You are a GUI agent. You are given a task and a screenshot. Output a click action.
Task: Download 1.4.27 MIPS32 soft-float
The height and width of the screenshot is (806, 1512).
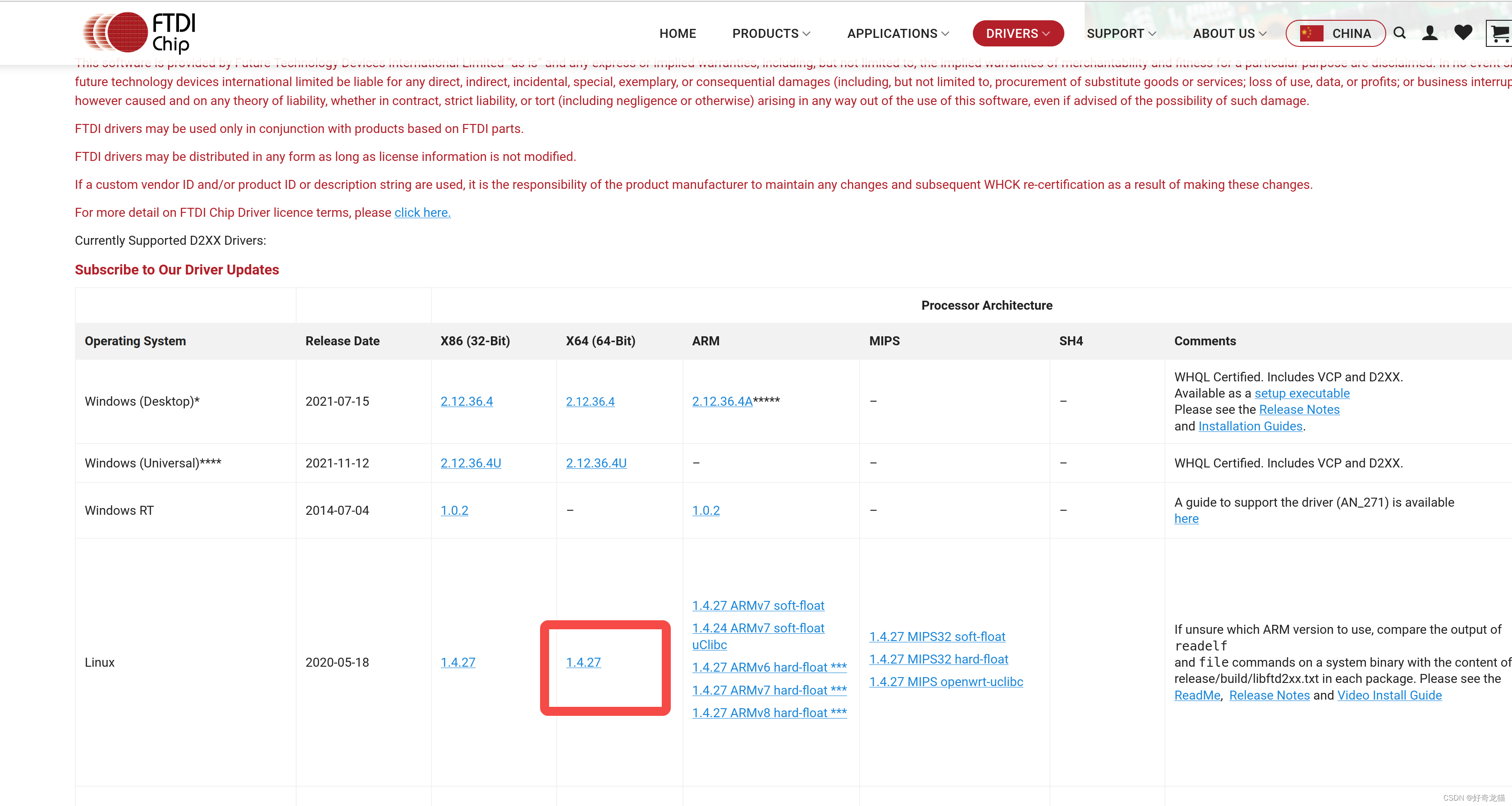coord(937,637)
